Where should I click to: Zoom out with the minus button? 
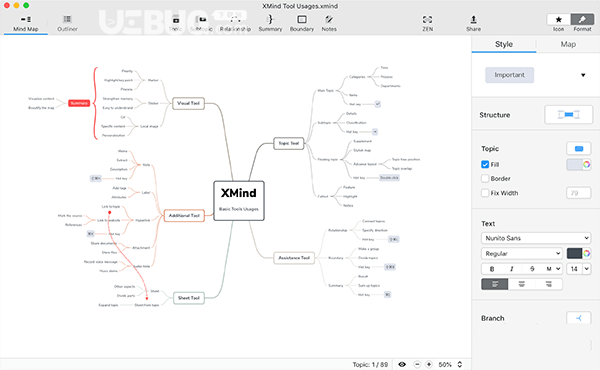417,365
